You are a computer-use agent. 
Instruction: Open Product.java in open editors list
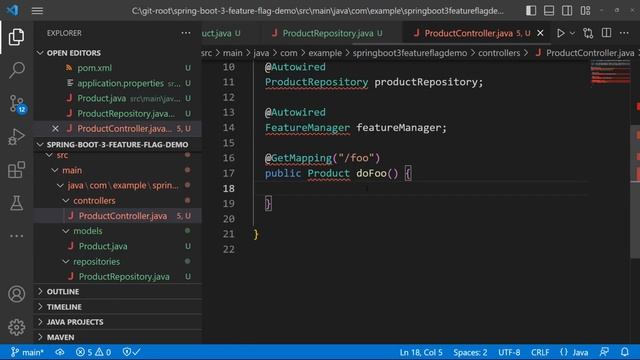pyautogui.click(x=118, y=98)
